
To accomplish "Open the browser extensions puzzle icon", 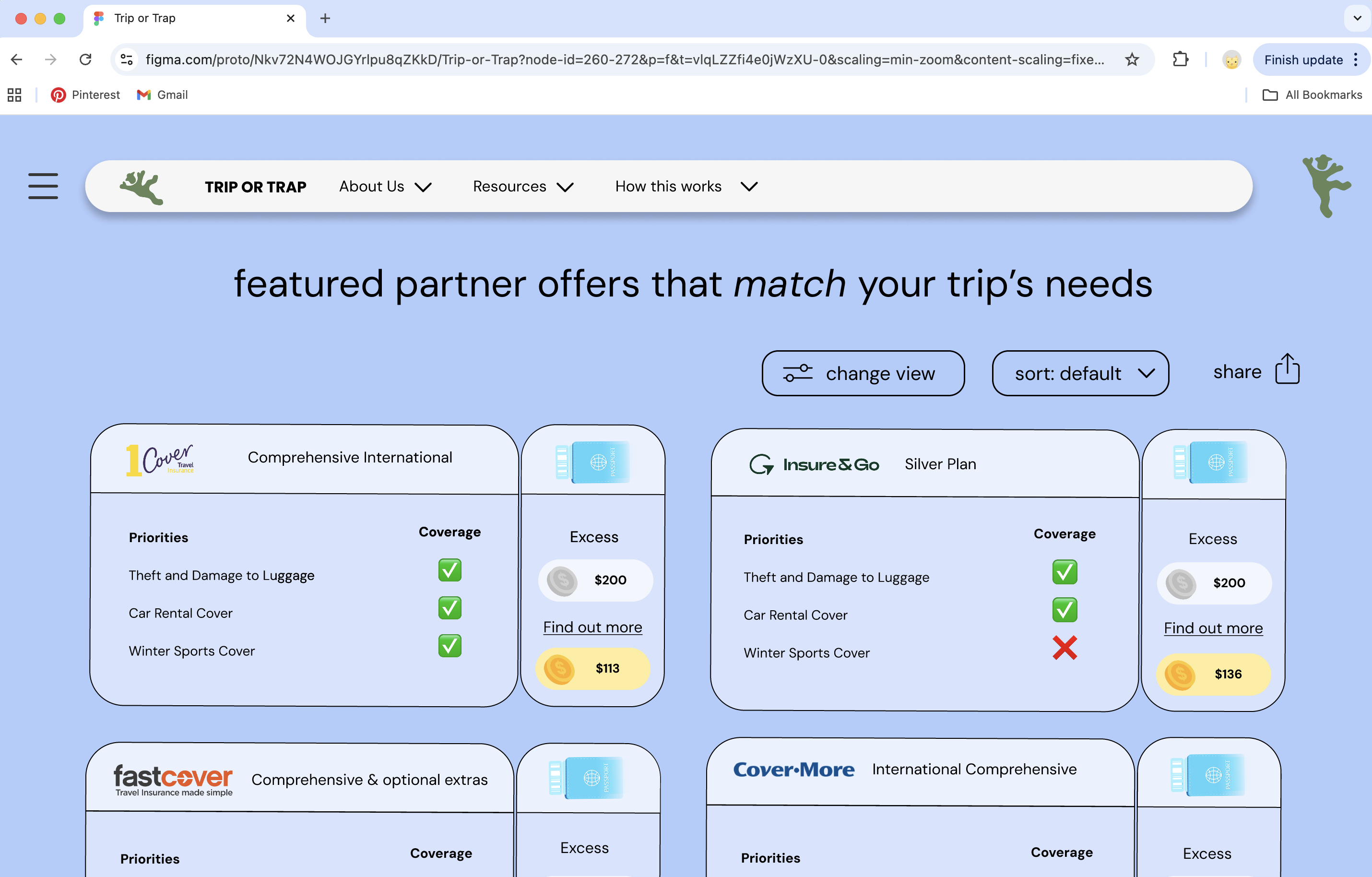I will [x=1180, y=59].
